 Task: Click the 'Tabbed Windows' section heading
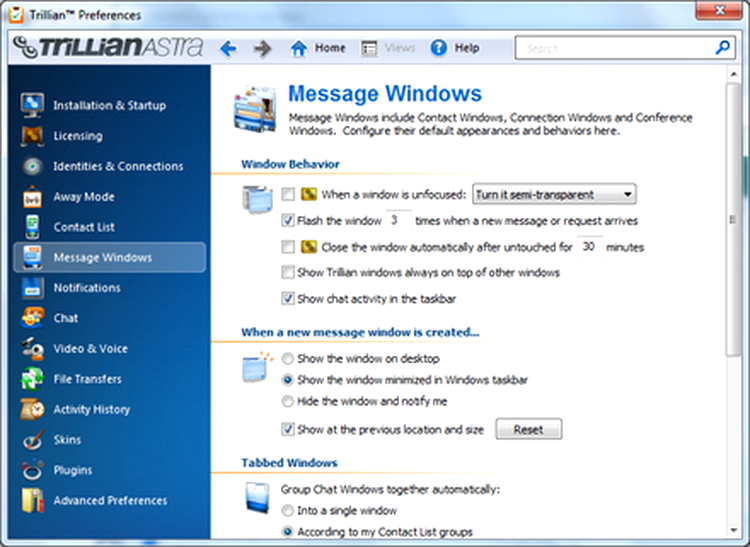coord(289,463)
